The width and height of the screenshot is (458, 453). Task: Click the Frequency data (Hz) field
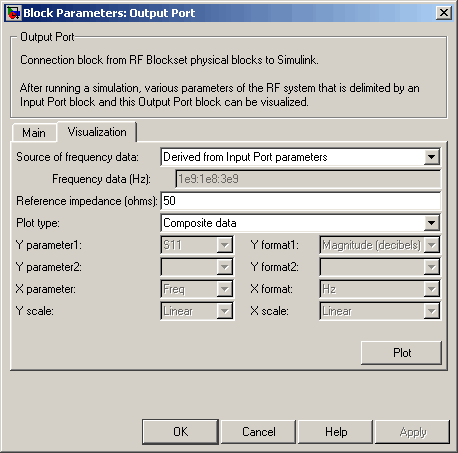(x=308, y=179)
